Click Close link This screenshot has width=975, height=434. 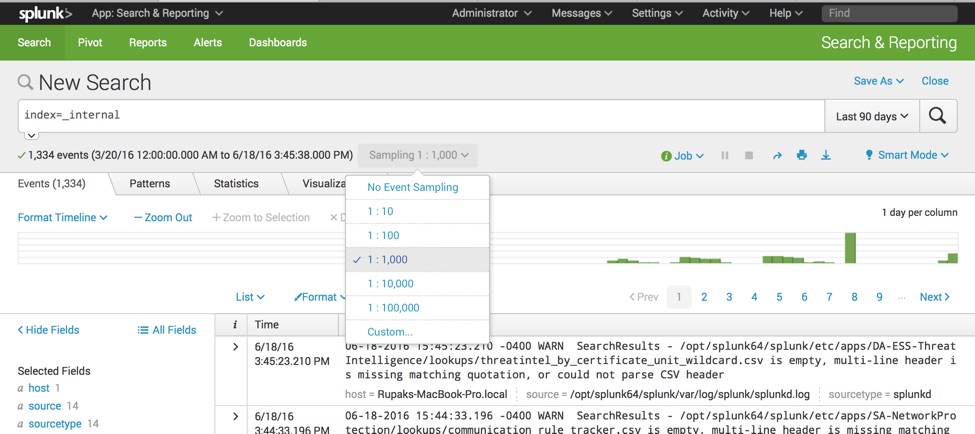(935, 81)
